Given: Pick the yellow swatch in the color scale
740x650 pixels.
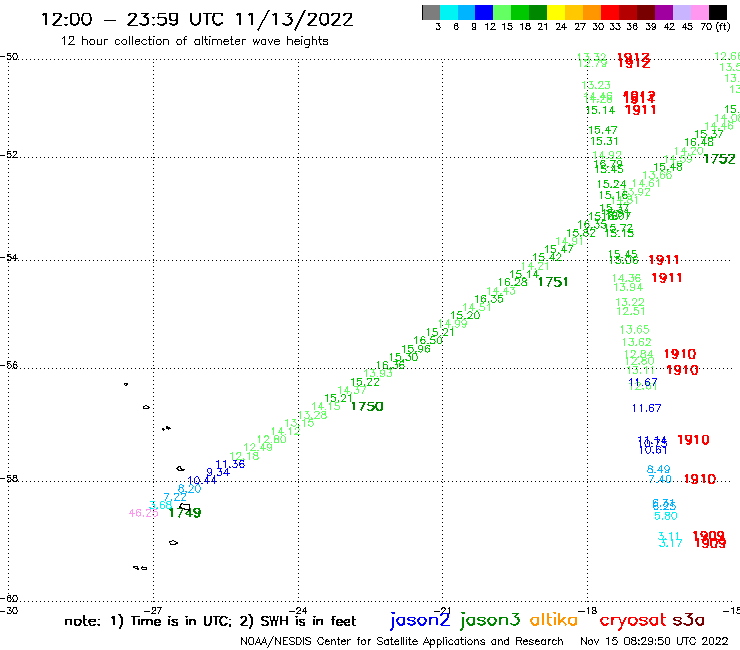Looking at the screenshot, I should click(556, 12).
